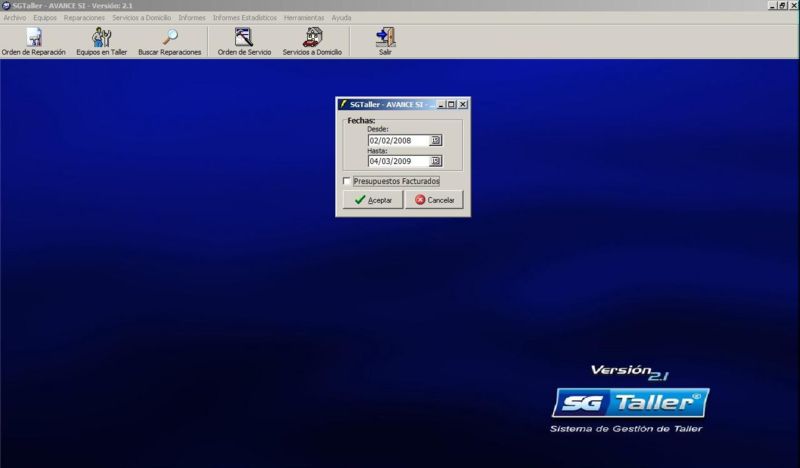Image resolution: width=800 pixels, height=468 pixels.
Task: Minimize the main SGTaller window
Action: pos(772,6)
